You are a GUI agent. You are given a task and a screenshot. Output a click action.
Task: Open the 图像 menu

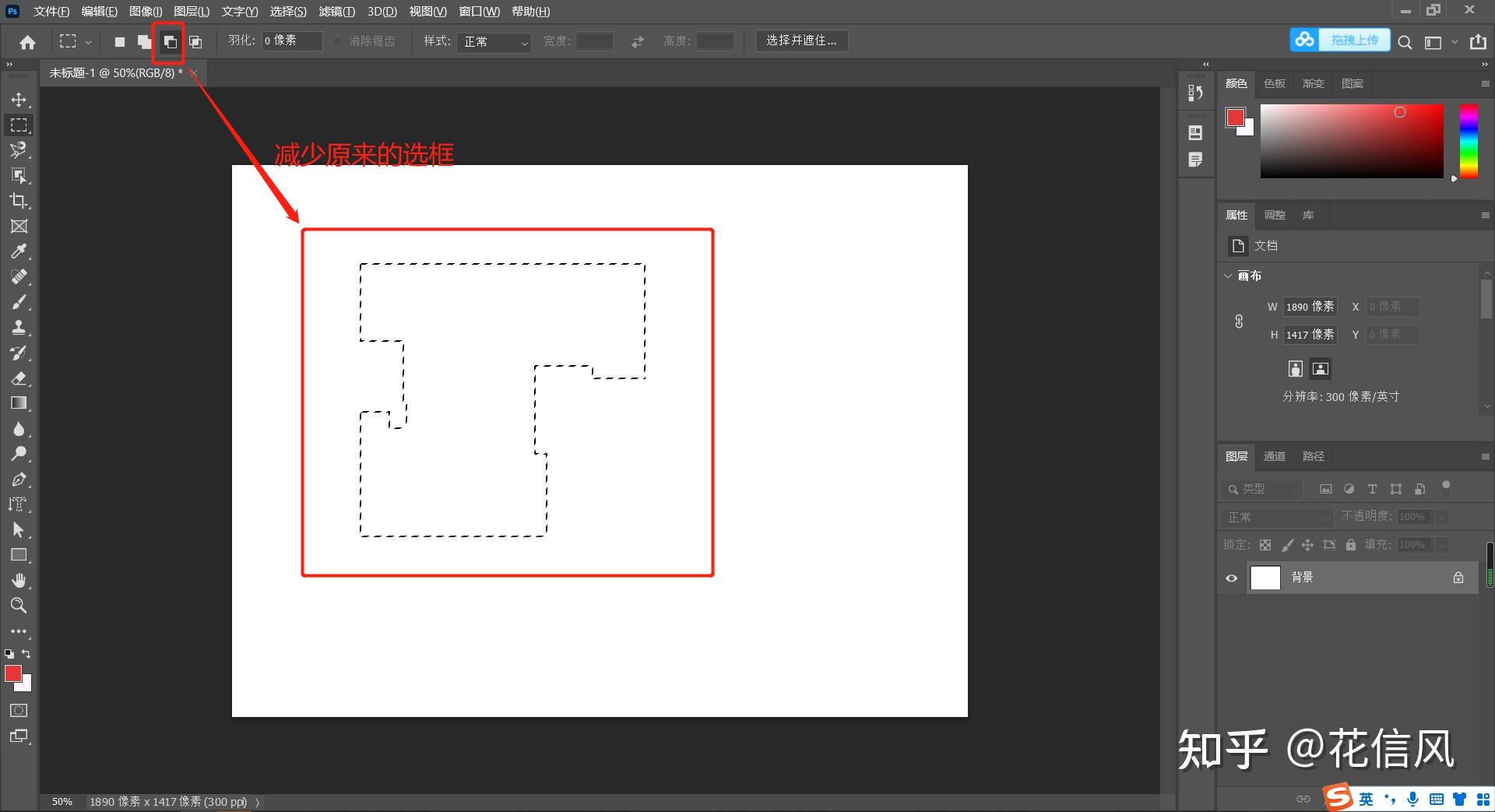tap(146, 12)
